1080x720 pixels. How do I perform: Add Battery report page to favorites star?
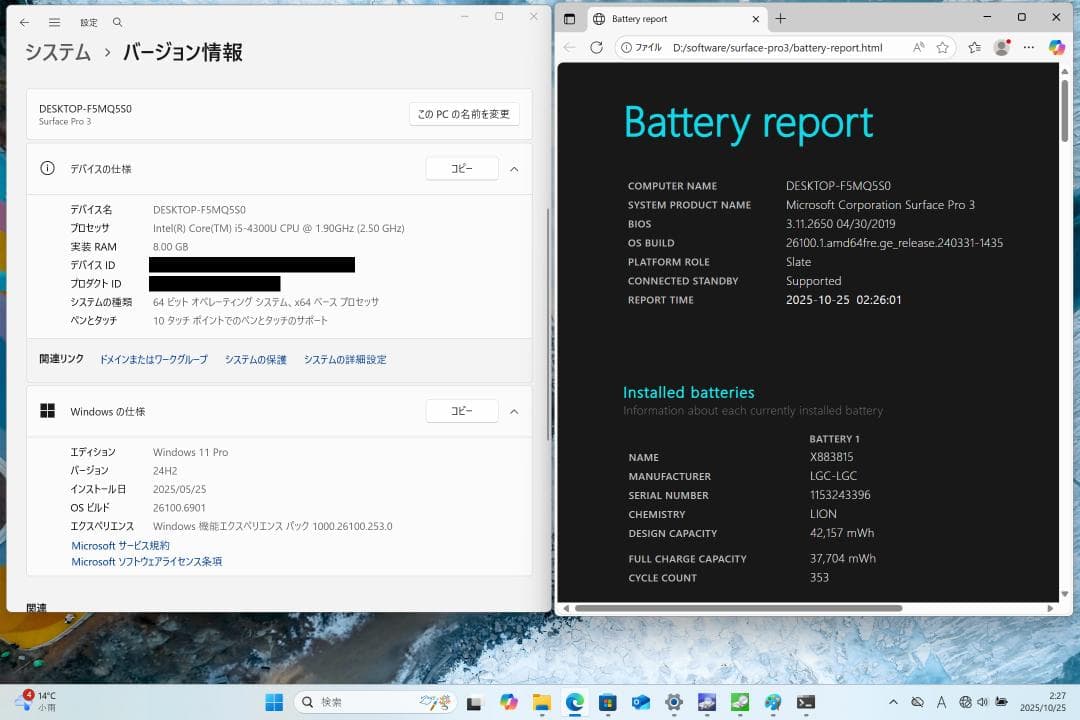940,47
